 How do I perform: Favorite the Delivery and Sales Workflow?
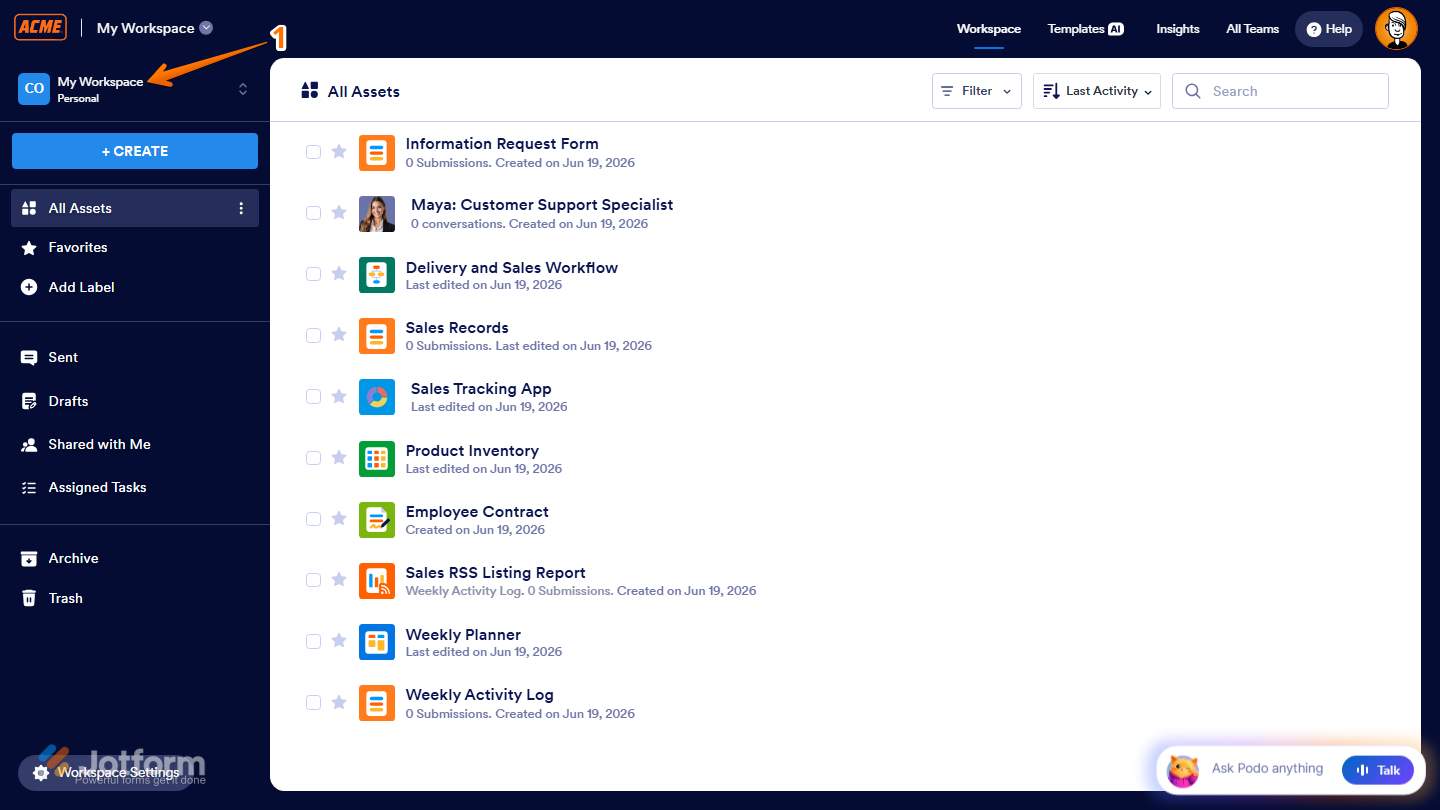click(x=339, y=274)
